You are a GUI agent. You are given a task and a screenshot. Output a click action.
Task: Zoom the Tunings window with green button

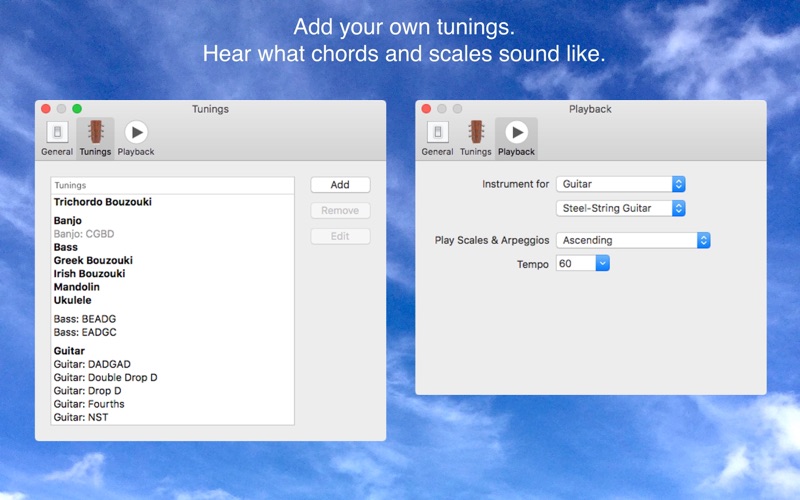pos(77,109)
